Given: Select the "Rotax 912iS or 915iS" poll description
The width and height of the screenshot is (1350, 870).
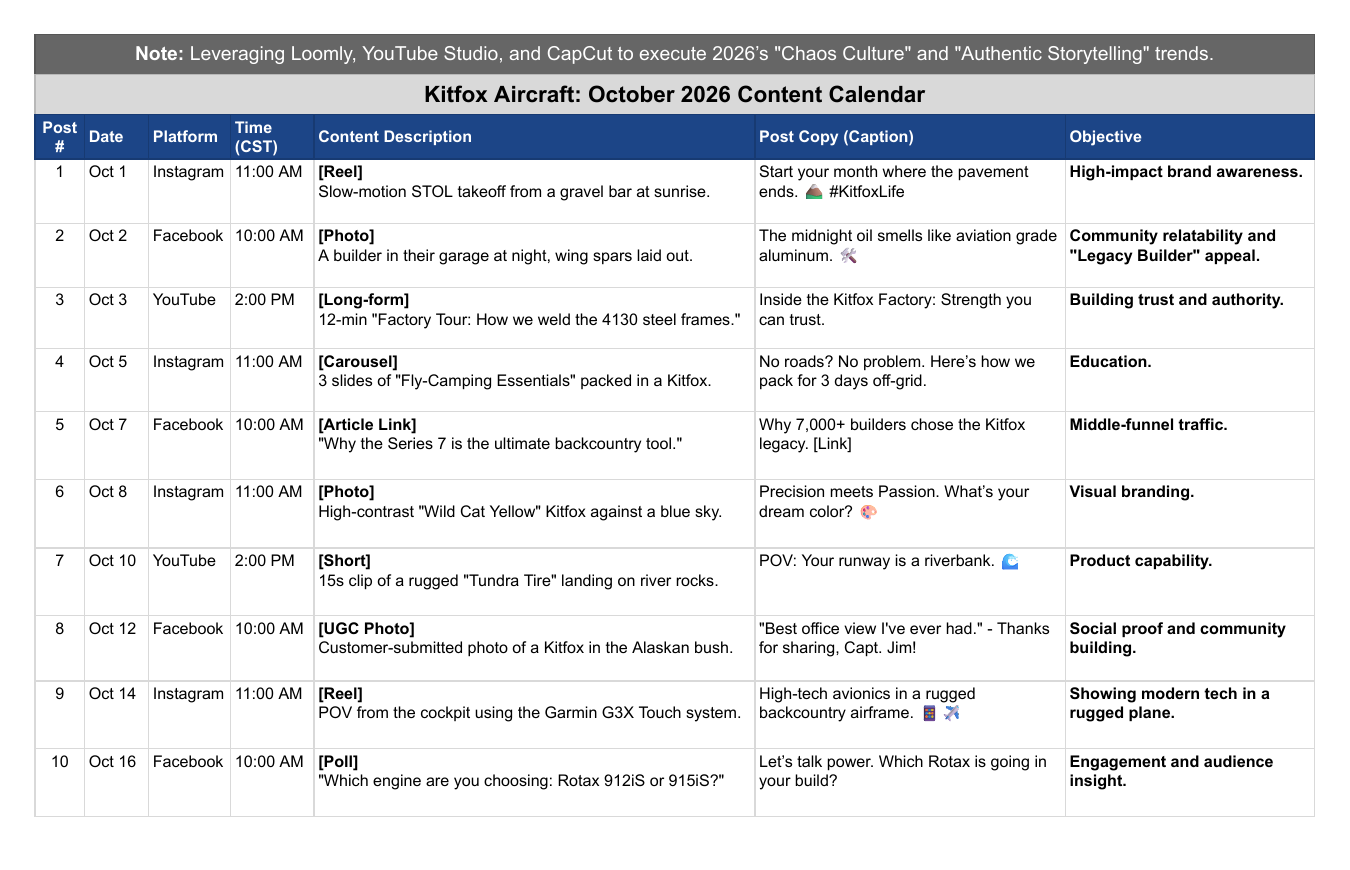Looking at the screenshot, I should [x=534, y=782].
